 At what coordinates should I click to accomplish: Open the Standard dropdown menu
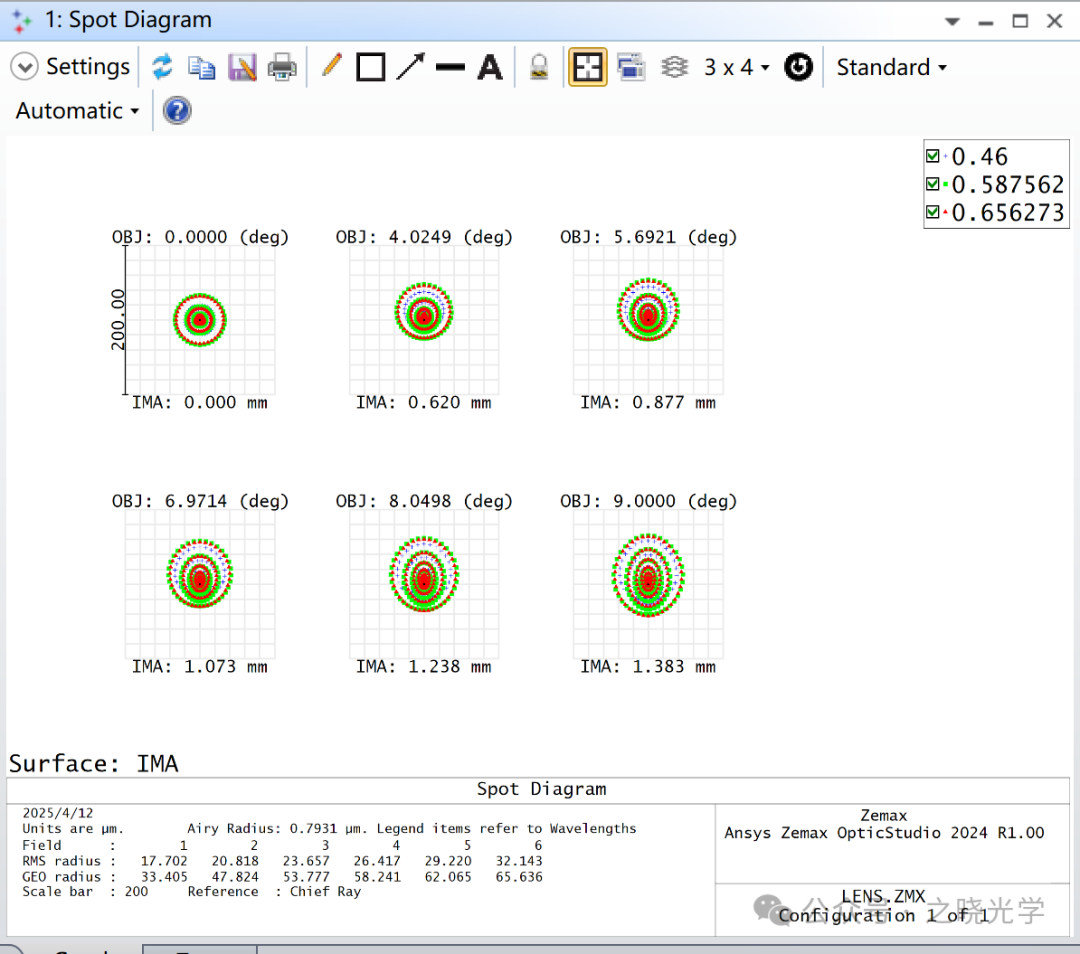click(891, 67)
